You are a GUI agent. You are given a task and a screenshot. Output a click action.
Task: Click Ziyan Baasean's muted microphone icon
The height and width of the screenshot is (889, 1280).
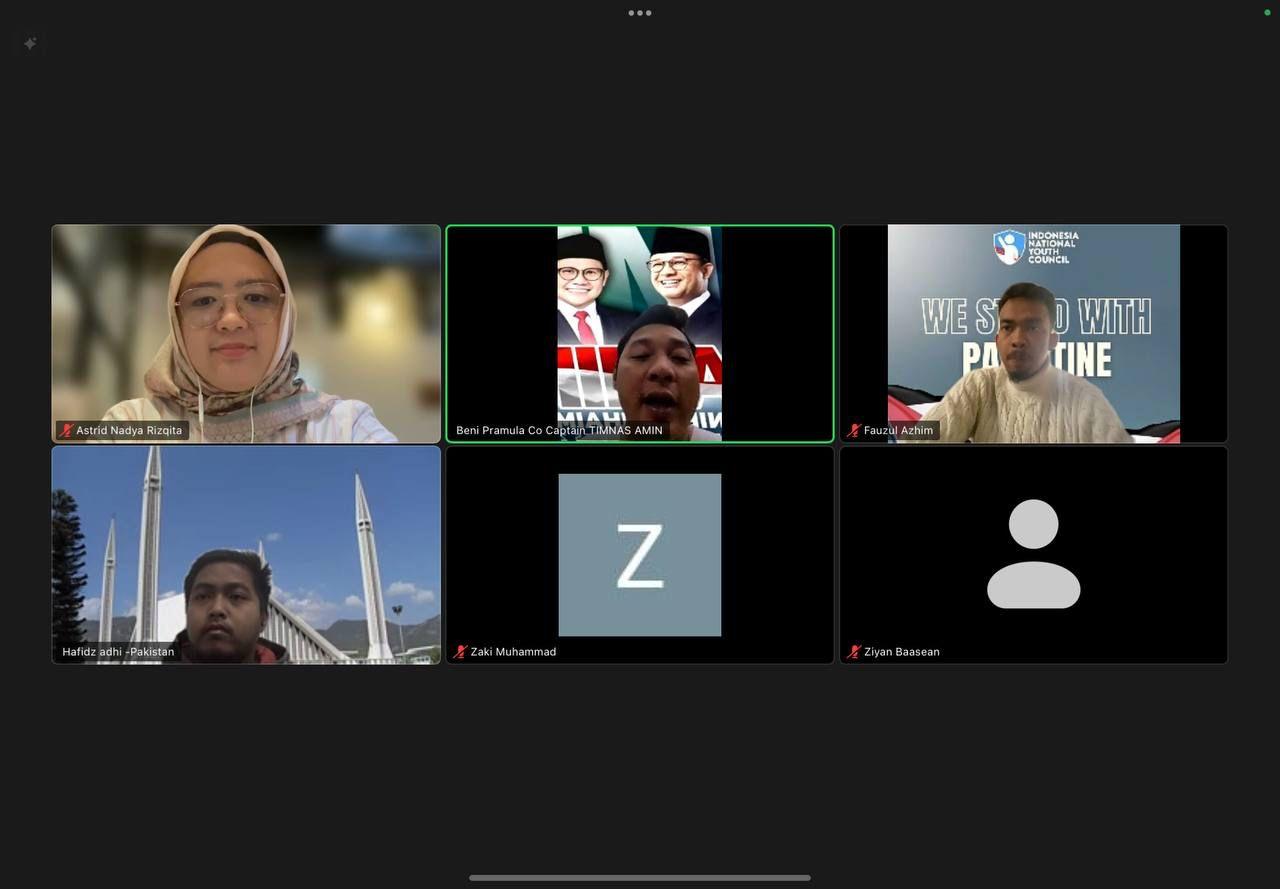point(854,652)
